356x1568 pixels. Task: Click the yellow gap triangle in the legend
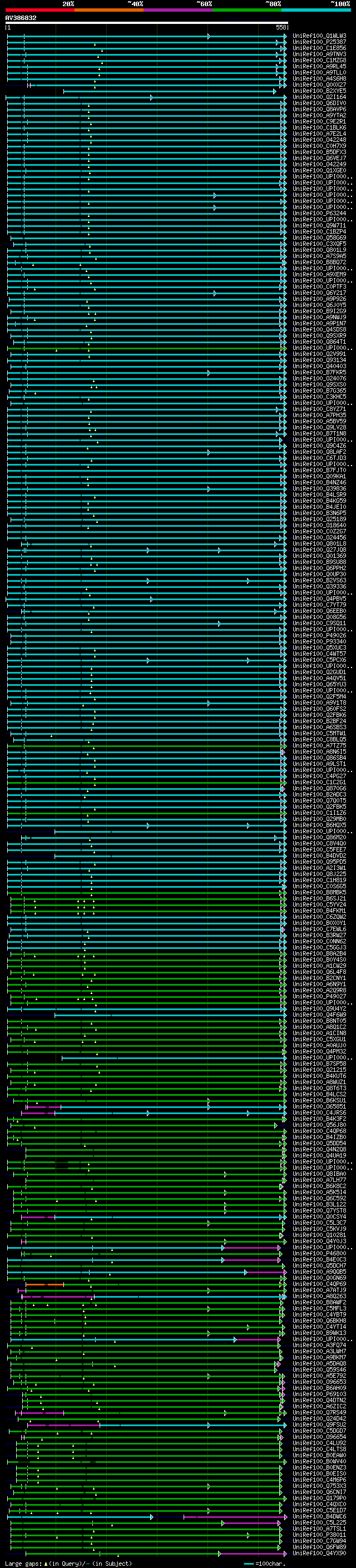click(x=46, y=1563)
